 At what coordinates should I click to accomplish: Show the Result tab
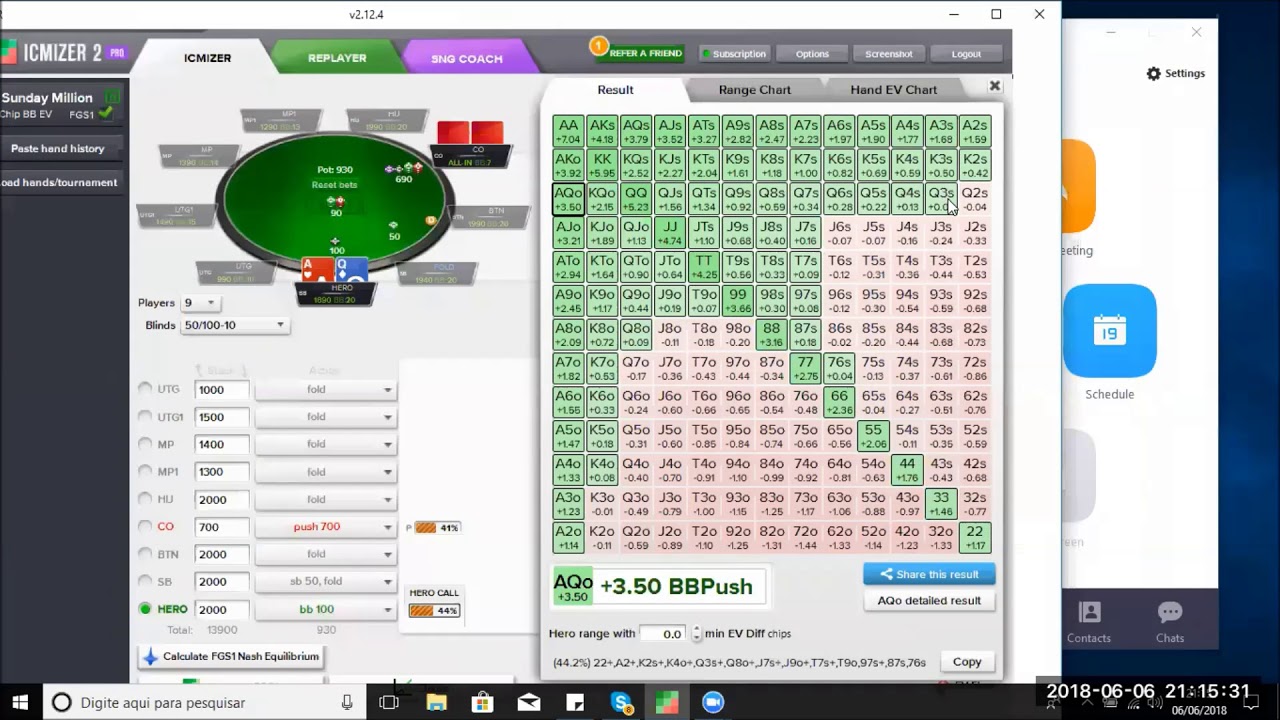(x=615, y=89)
